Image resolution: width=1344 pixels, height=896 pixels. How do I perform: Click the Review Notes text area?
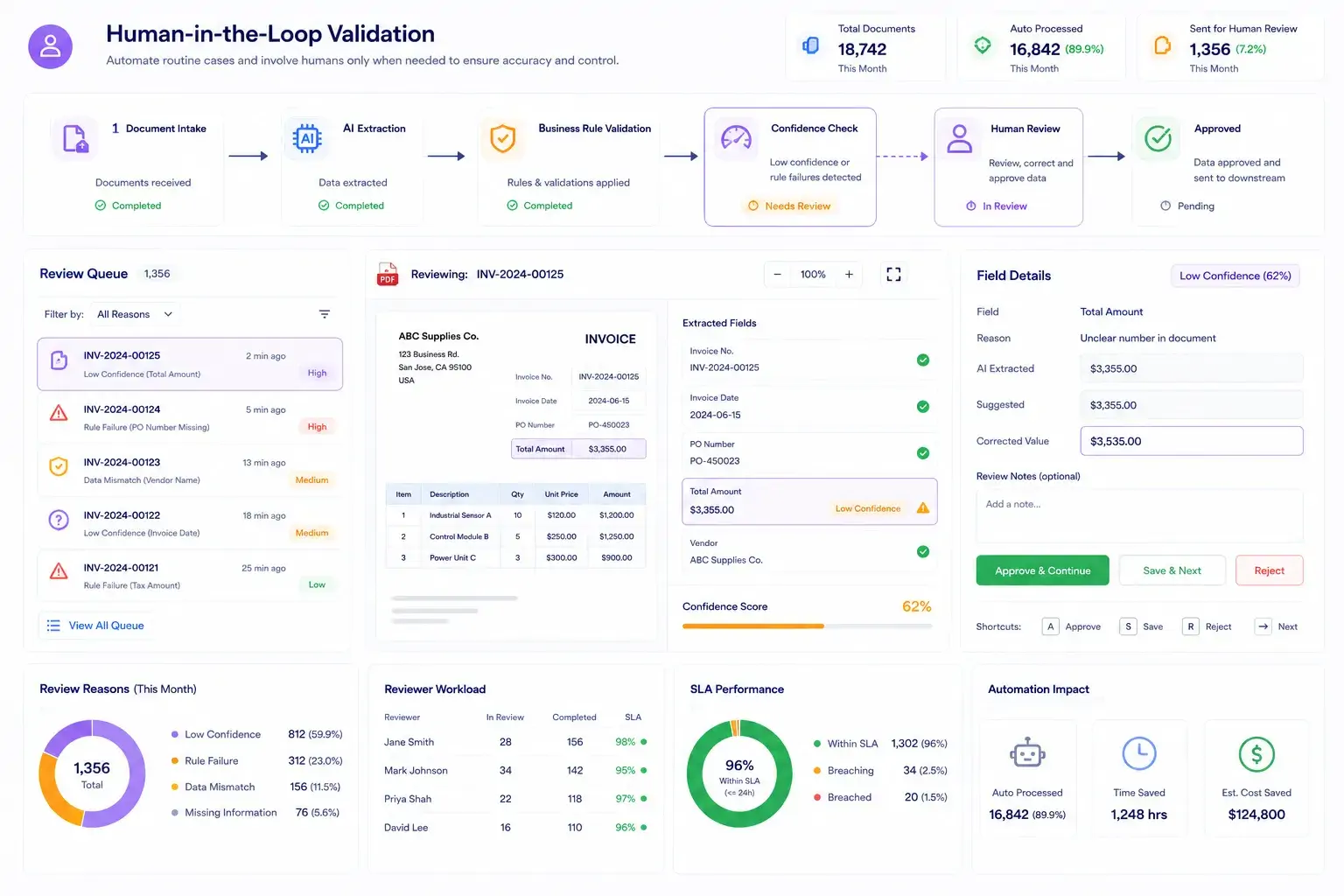[x=1140, y=516]
